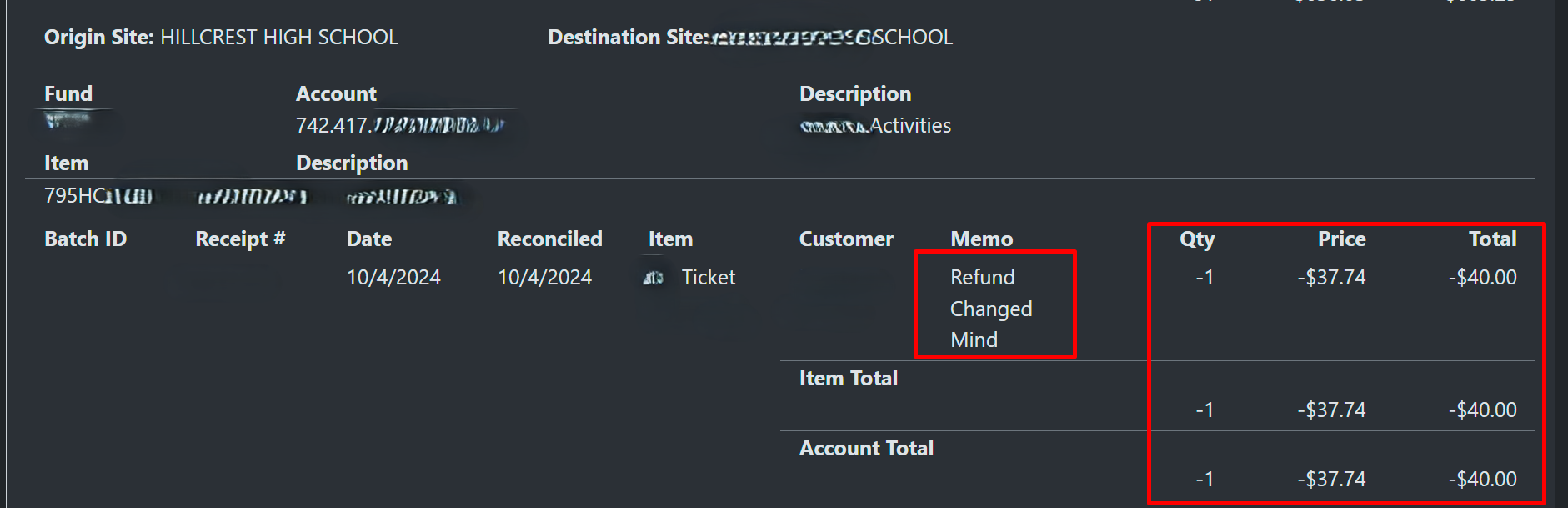The width and height of the screenshot is (1568, 508).
Task: Click the Price column header
Action: pos(1341,239)
